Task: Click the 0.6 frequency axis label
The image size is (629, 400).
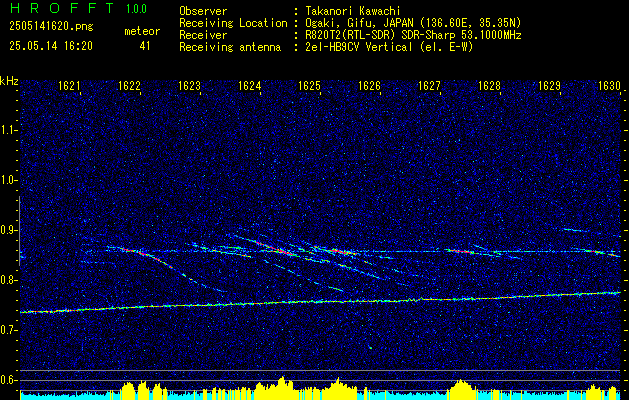Action: [8, 380]
